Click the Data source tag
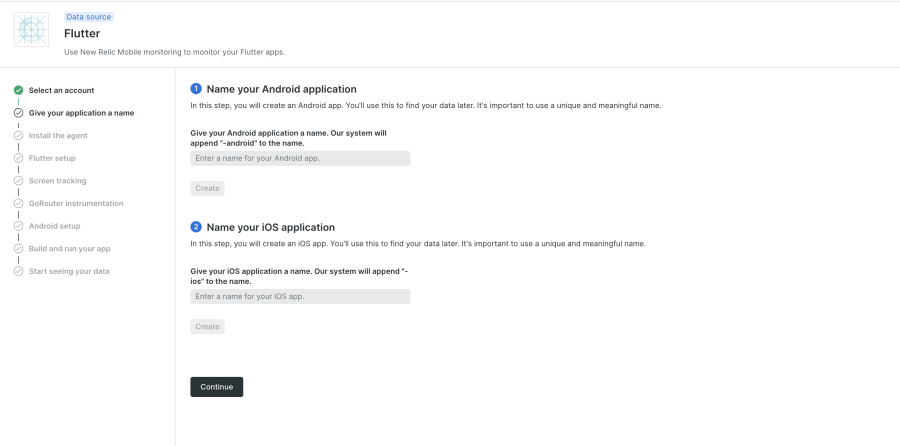The height and width of the screenshot is (446, 900). point(89,17)
